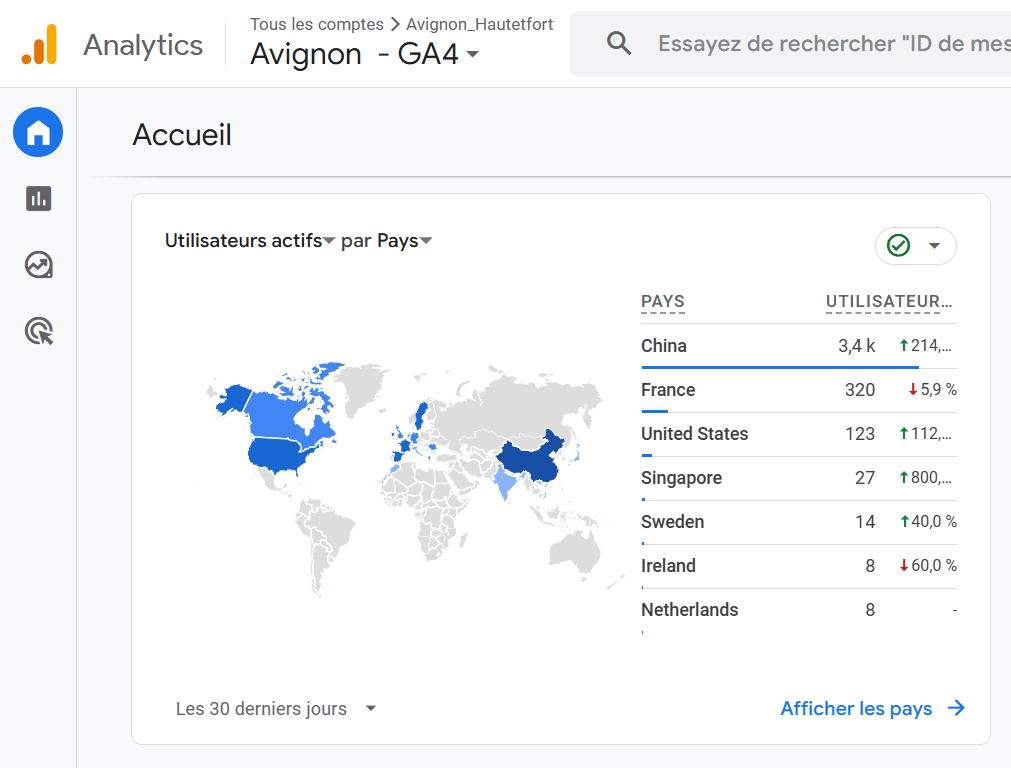
Task: Open the Advertising cursor-target icon
Action: click(38, 331)
